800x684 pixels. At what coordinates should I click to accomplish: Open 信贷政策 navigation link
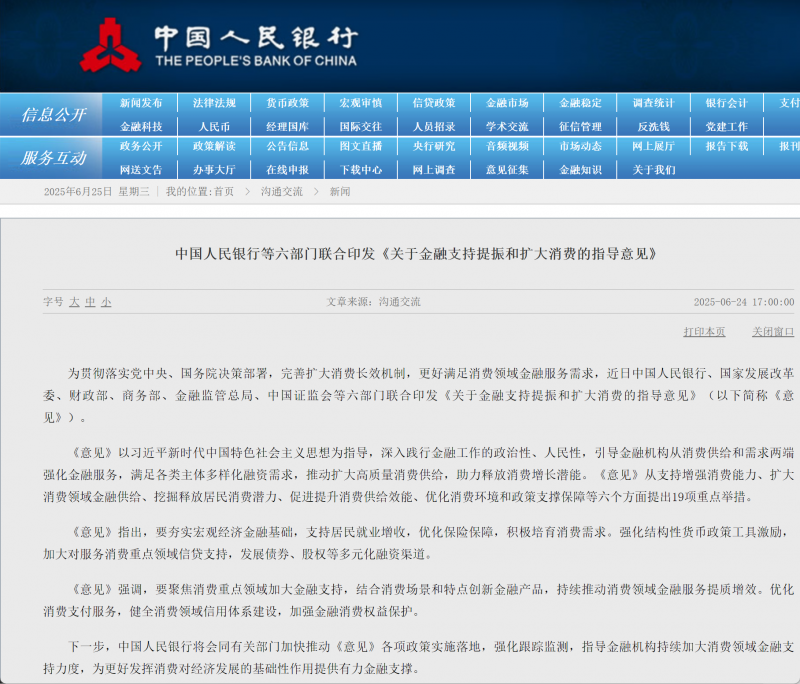click(x=434, y=103)
